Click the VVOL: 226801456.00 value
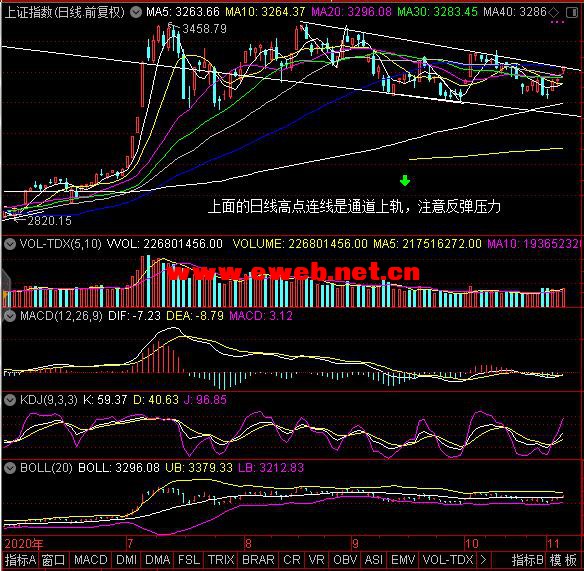The height and width of the screenshot is (571, 584). [x=165, y=244]
